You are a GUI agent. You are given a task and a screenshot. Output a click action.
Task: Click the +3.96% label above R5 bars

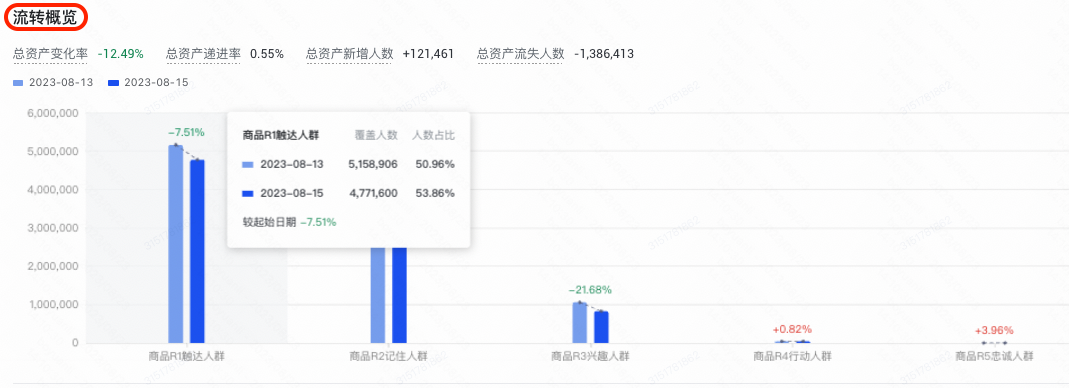click(x=995, y=330)
